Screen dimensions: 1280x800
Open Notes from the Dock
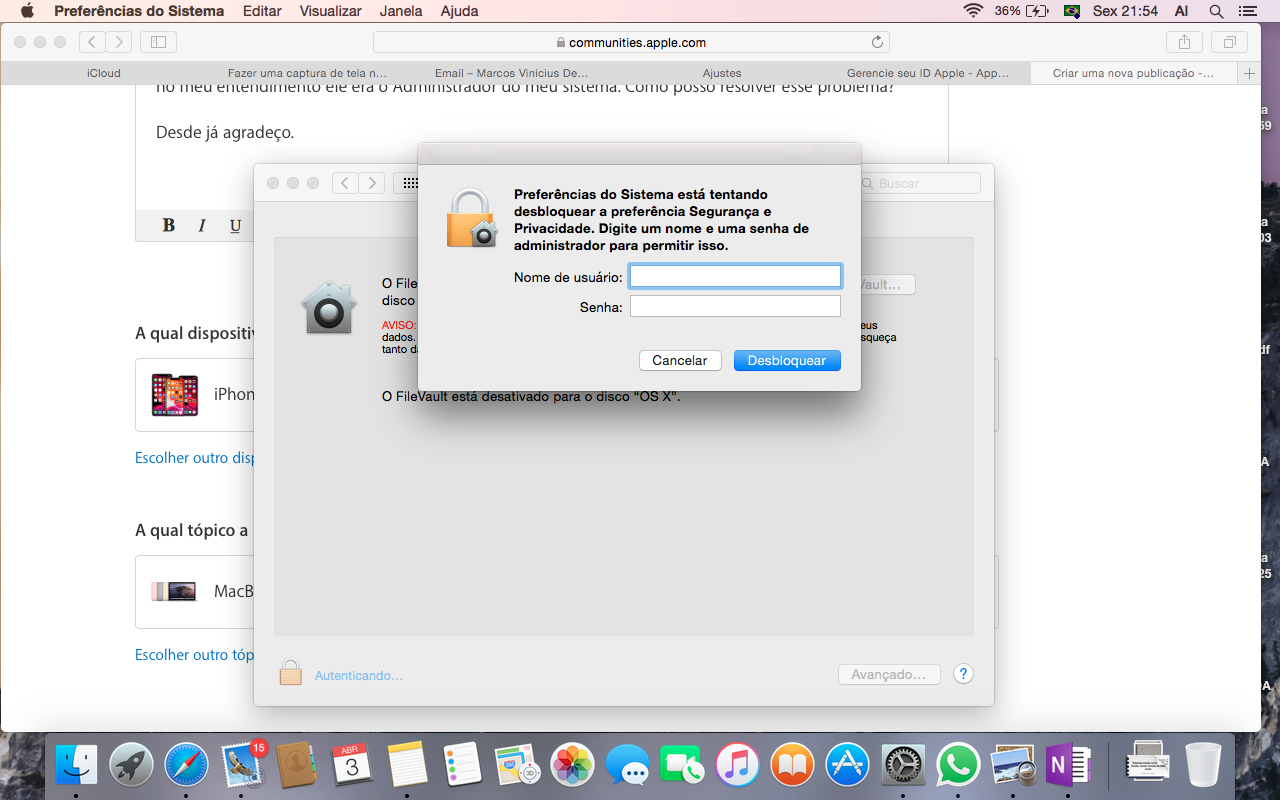(407, 766)
